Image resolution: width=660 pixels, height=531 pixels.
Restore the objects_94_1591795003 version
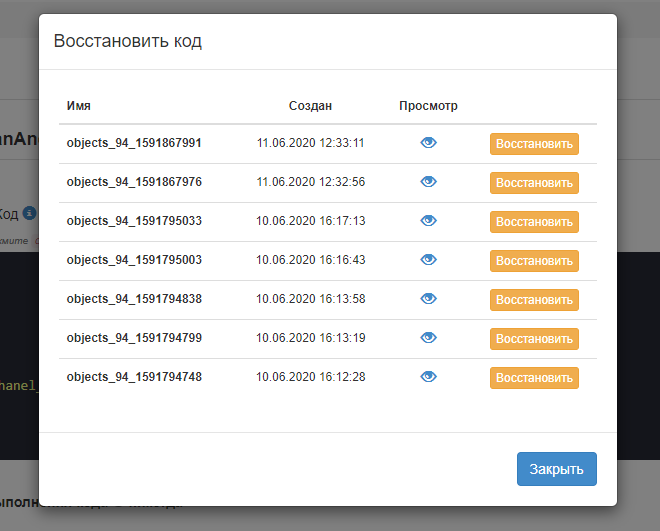tap(534, 261)
